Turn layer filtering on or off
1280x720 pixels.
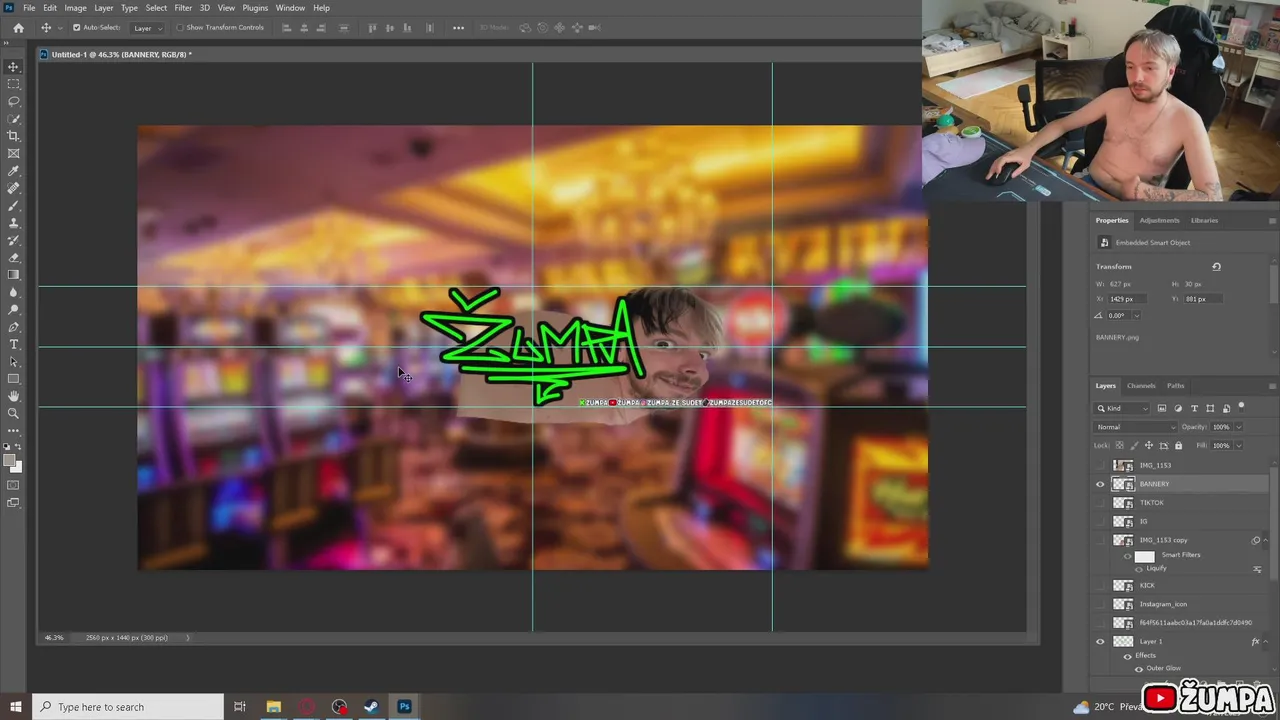[1241, 406]
